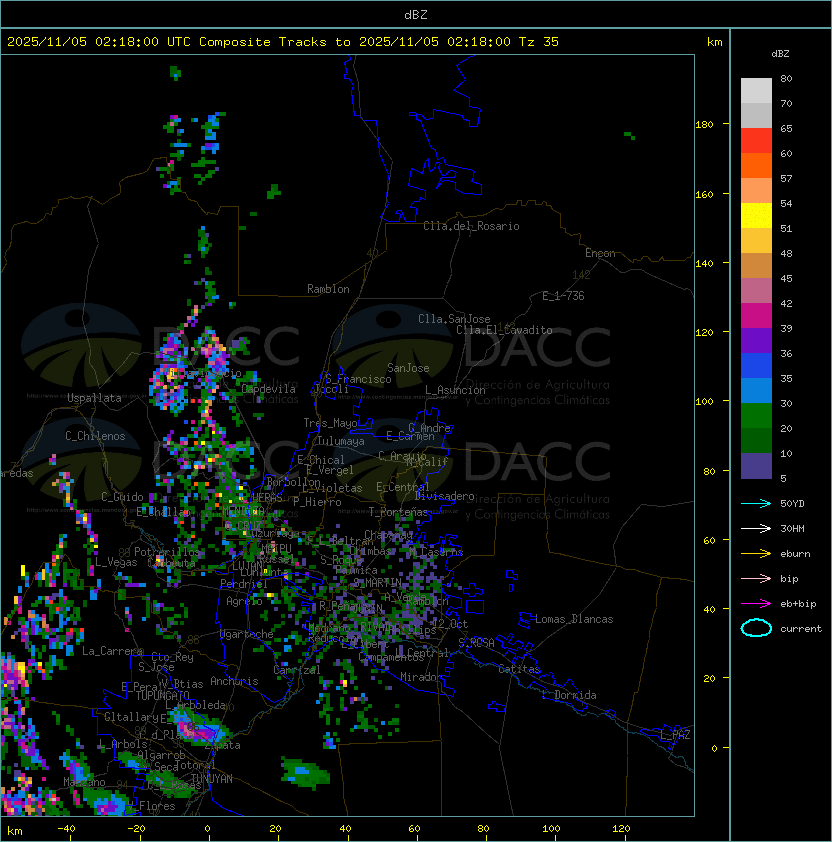Click the 'Tulumaya' map label

341,441
